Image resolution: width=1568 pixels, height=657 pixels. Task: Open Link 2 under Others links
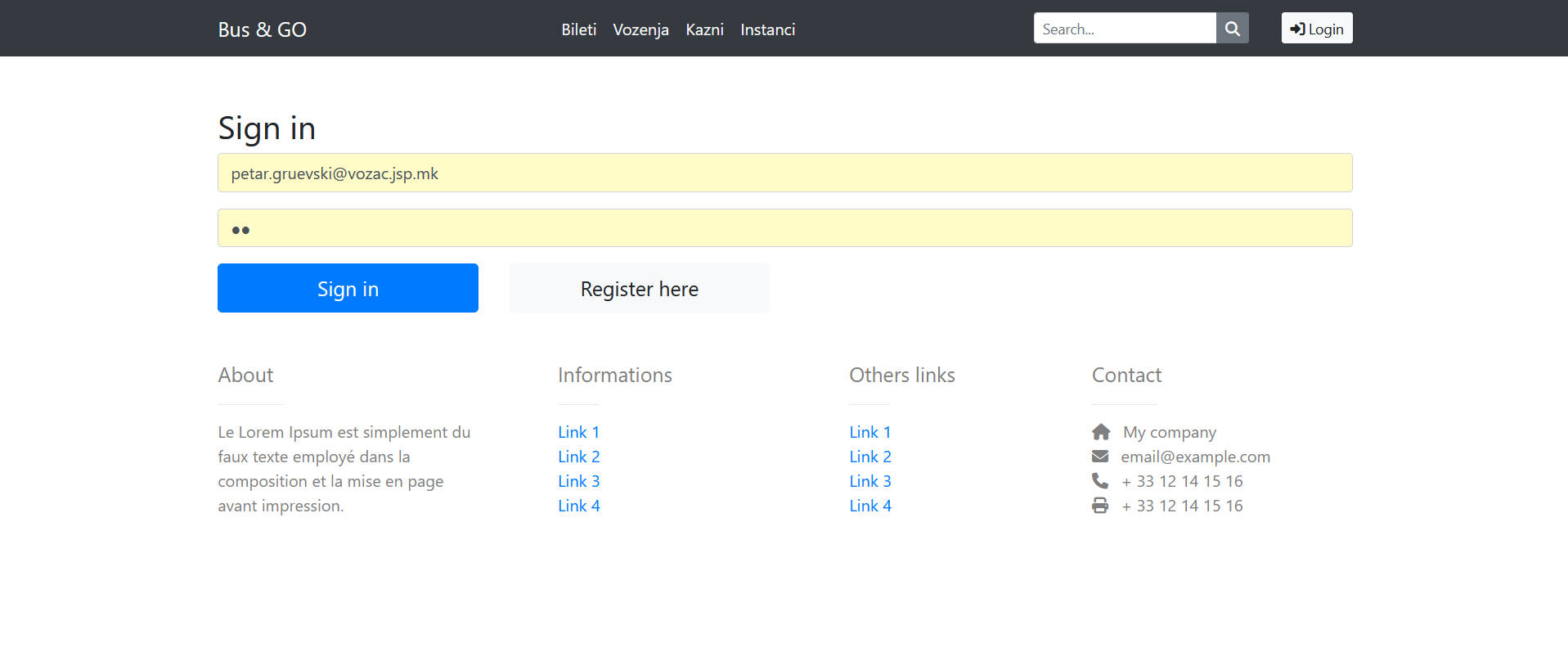pos(869,457)
